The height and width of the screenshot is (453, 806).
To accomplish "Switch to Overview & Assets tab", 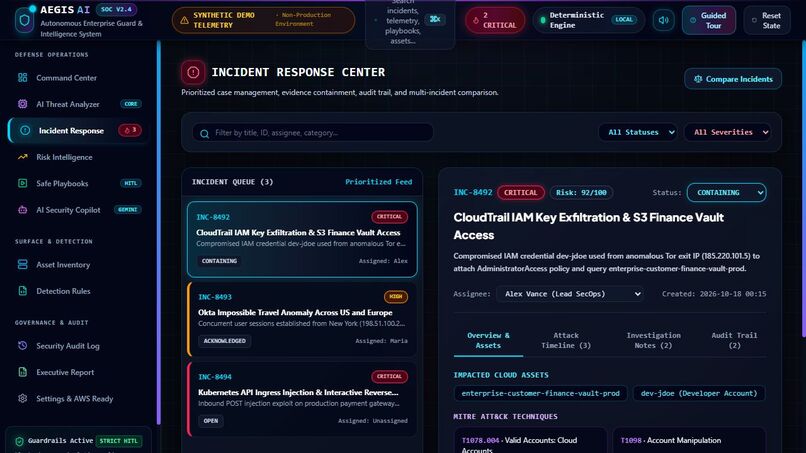I will pyautogui.click(x=488, y=340).
